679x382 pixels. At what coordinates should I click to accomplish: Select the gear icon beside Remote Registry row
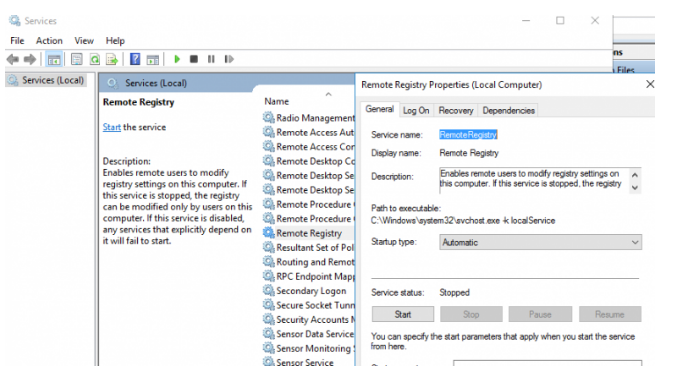(x=269, y=233)
